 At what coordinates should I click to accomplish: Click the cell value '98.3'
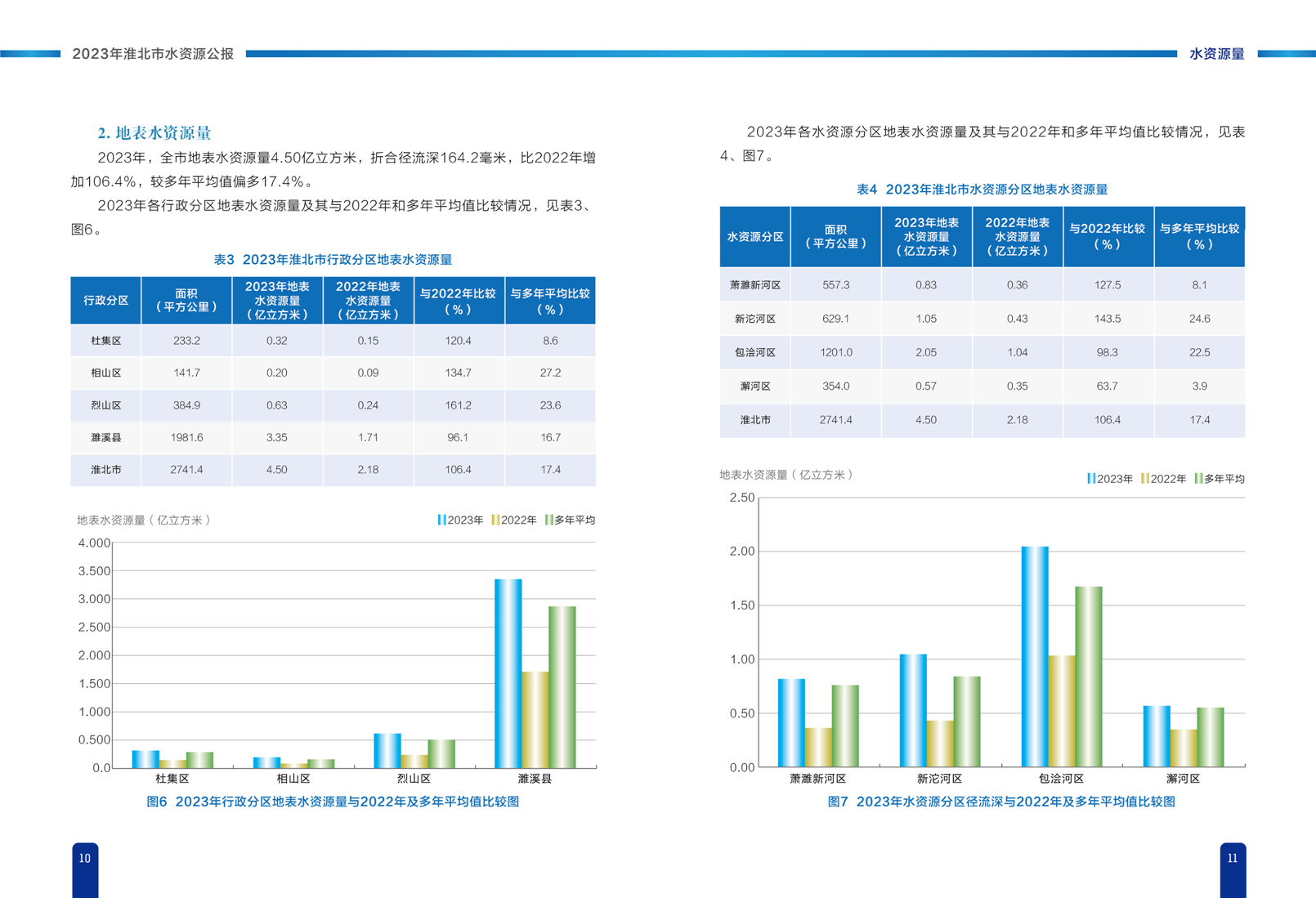(x=1108, y=352)
